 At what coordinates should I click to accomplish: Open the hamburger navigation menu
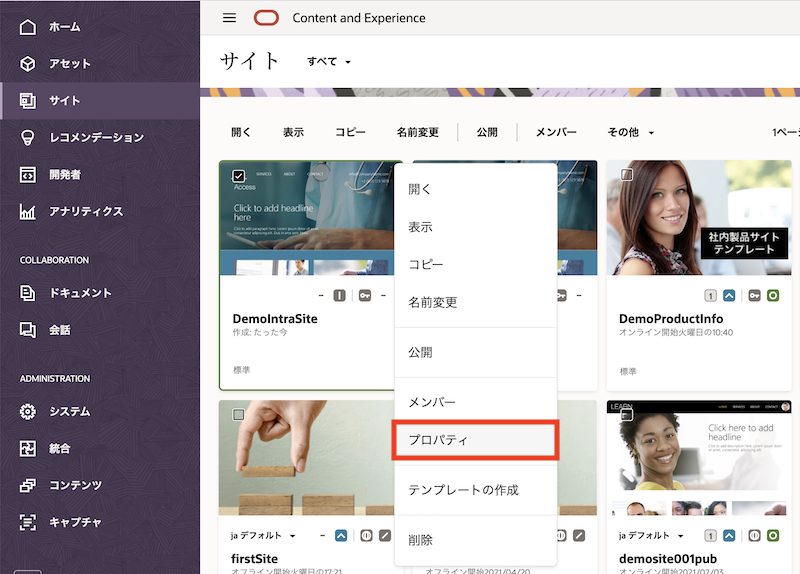(x=229, y=18)
